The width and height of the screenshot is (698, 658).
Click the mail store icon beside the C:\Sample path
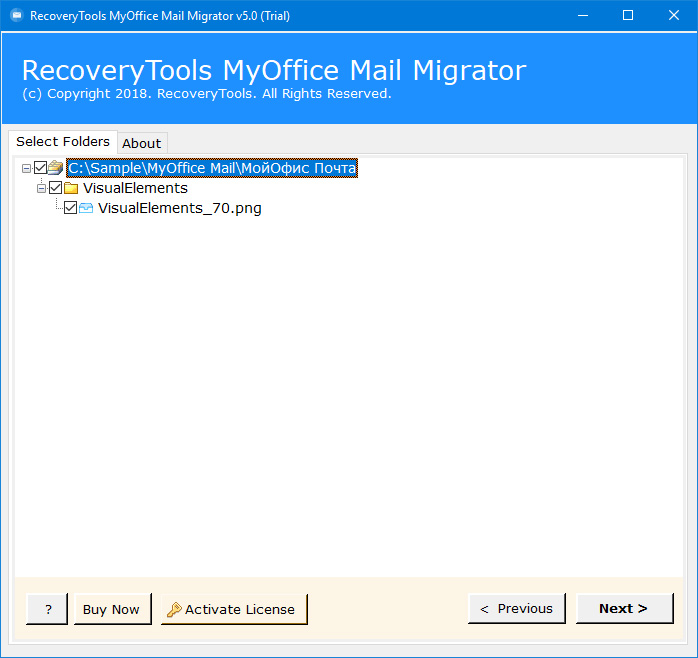56,168
